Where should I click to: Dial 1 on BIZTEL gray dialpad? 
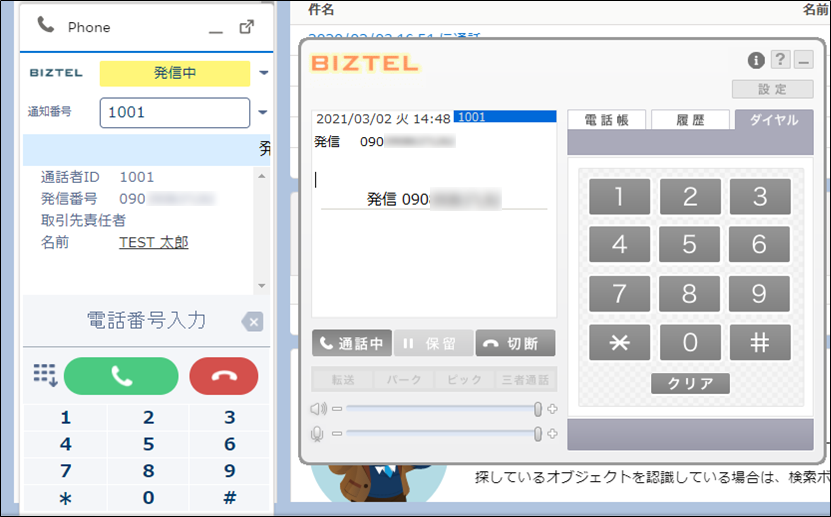619,197
